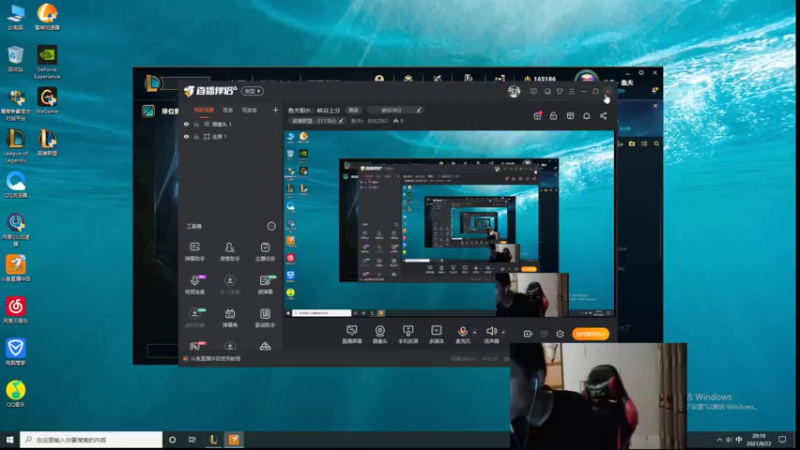This screenshot has width=800, height=450.
Task: Open the 弹幕秀 tool
Action: coord(230,318)
